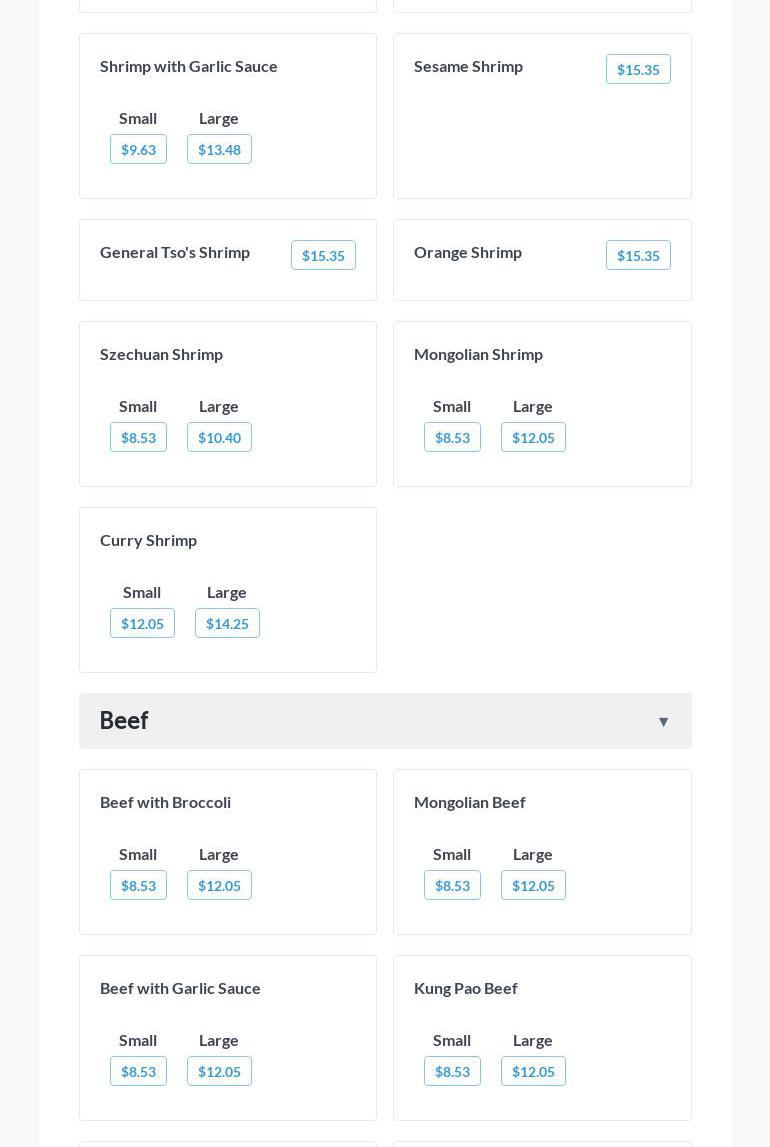
Task: Pick Small Szechuan Shrimp at $8.53
Action: click(x=138, y=438)
